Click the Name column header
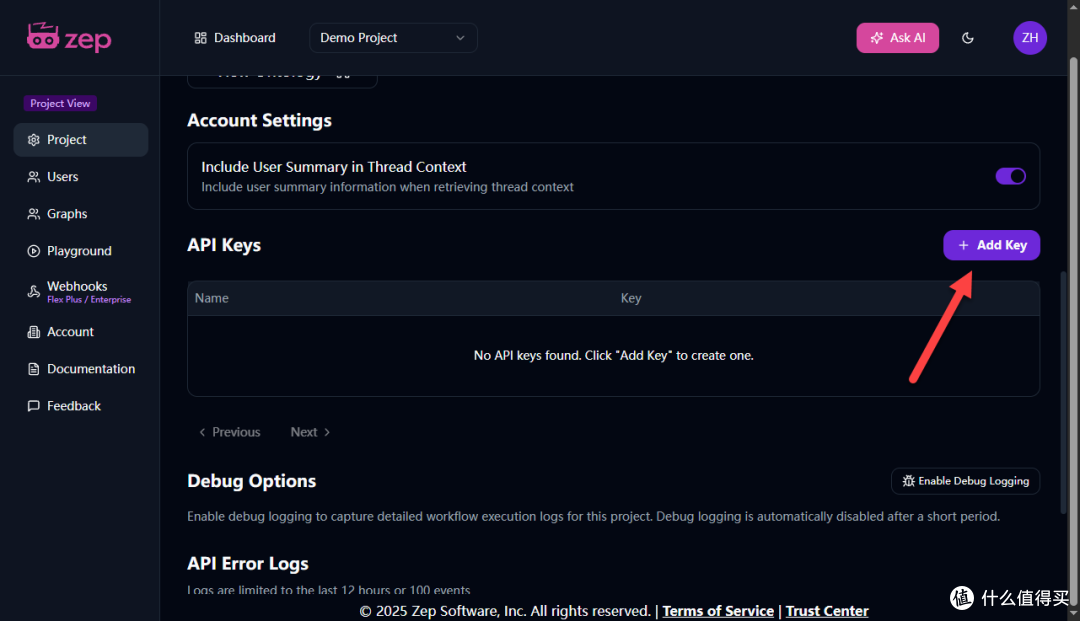 click(211, 298)
